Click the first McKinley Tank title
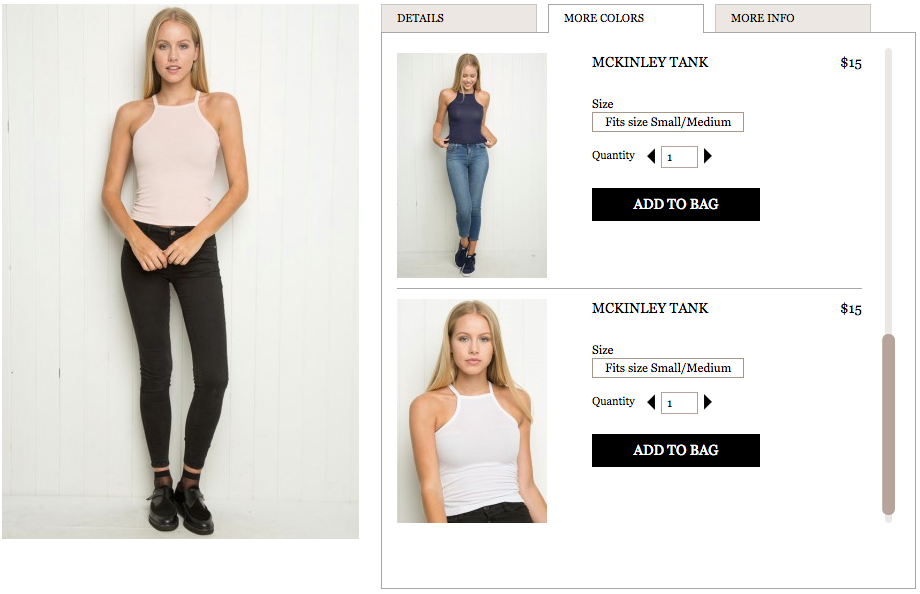Screen dimensions: 920x594 pos(650,62)
